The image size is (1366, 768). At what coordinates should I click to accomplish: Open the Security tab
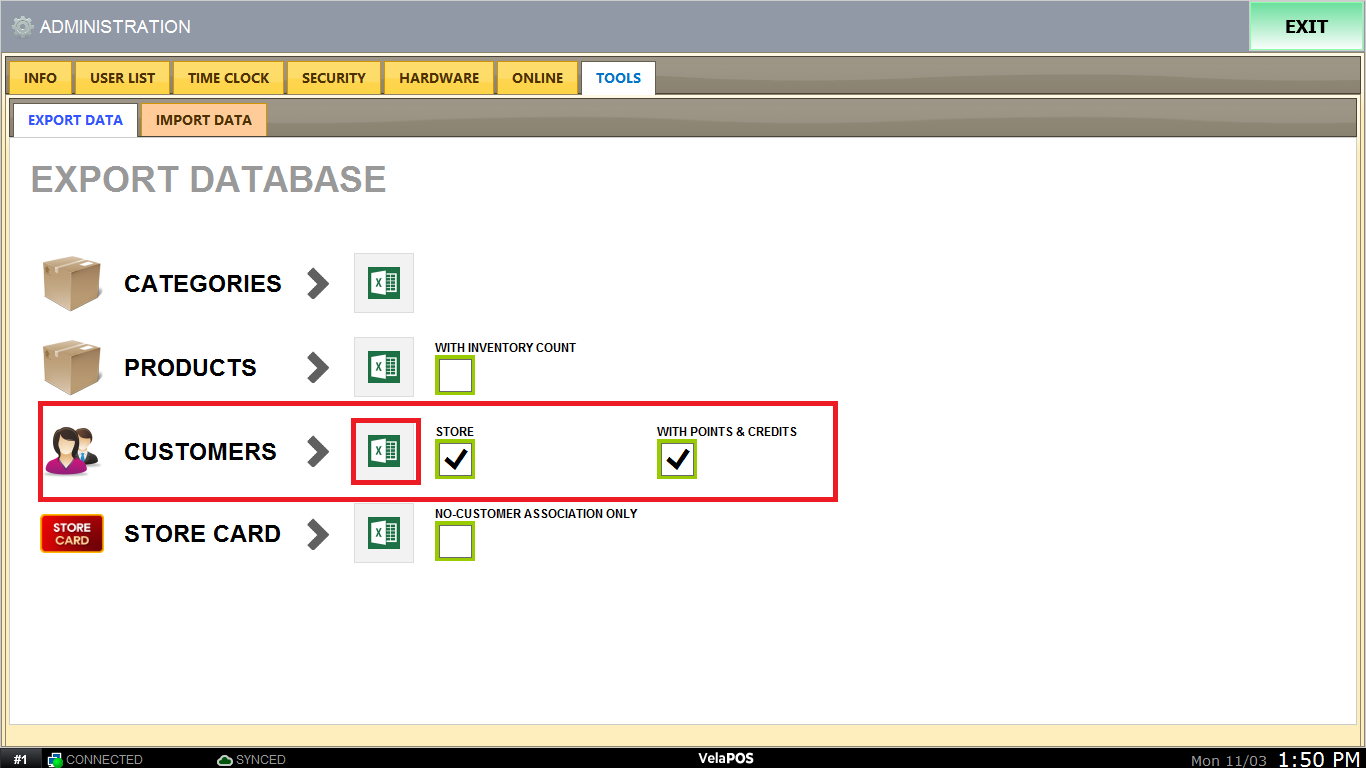pyautogui.click(x=334, y=78)
